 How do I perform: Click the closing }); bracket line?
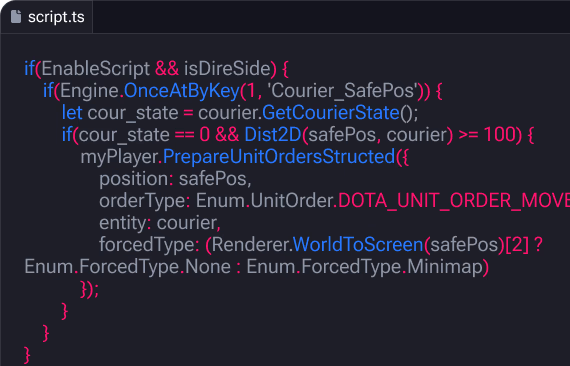(89, 290)
